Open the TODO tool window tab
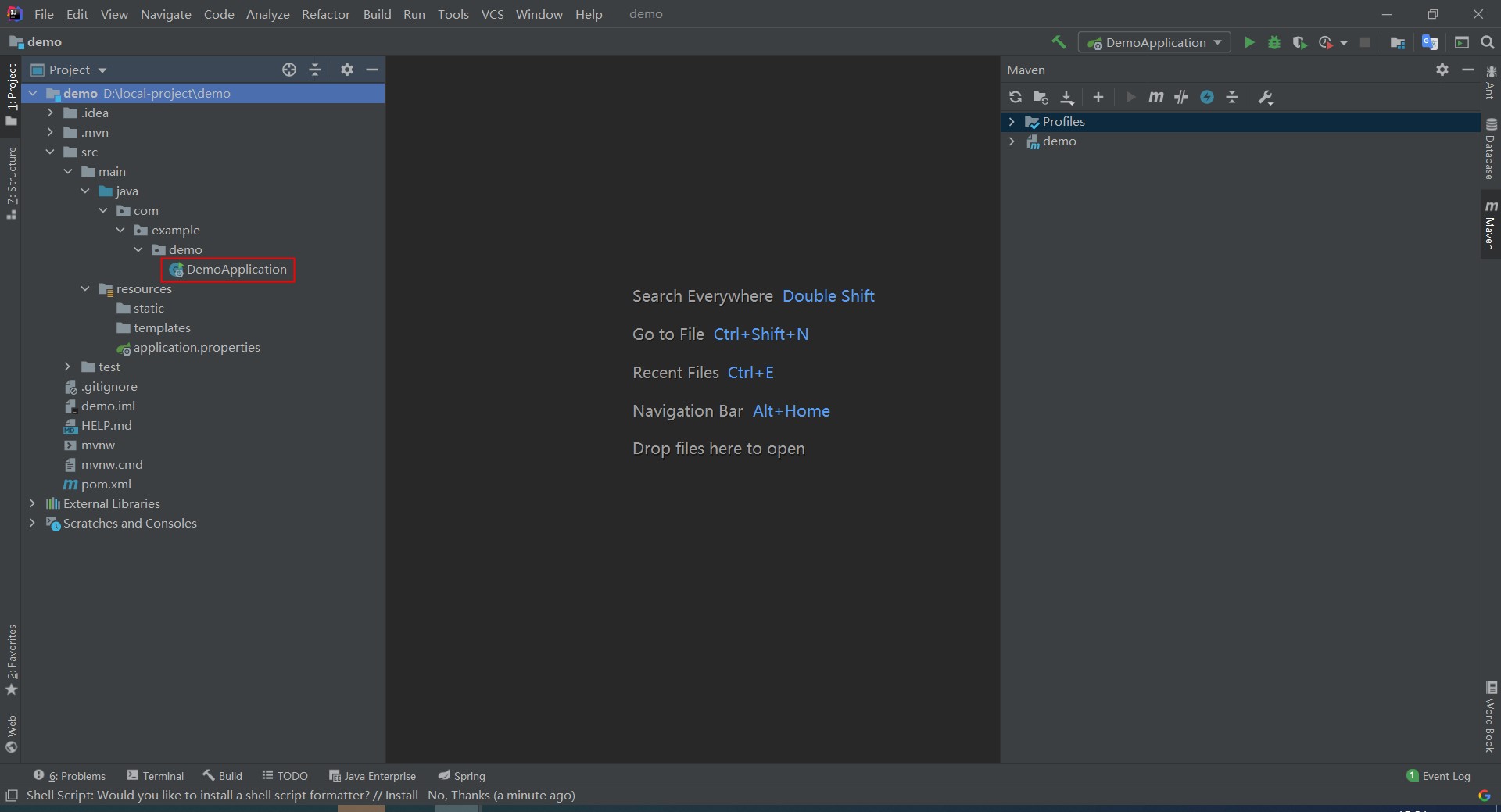1501x812 pixels. [285, 775]
